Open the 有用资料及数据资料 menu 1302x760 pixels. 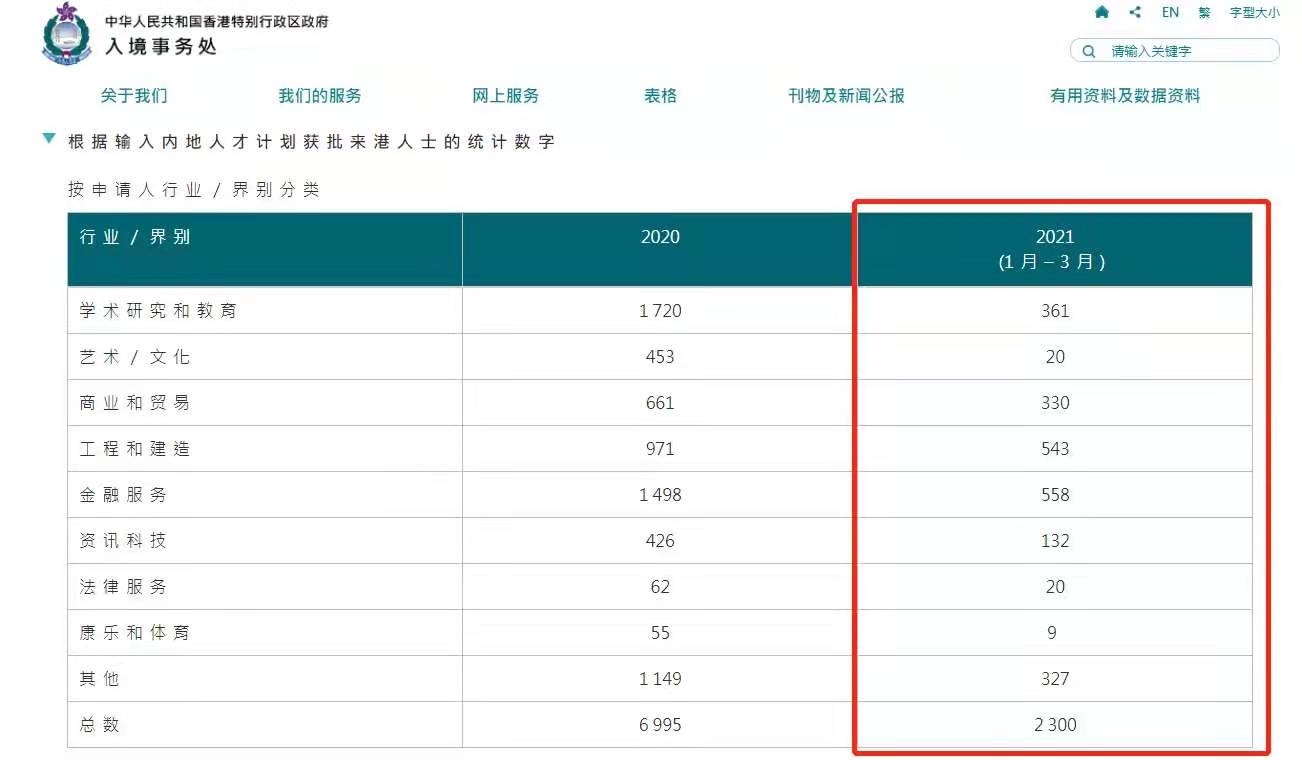[1125, 96]
